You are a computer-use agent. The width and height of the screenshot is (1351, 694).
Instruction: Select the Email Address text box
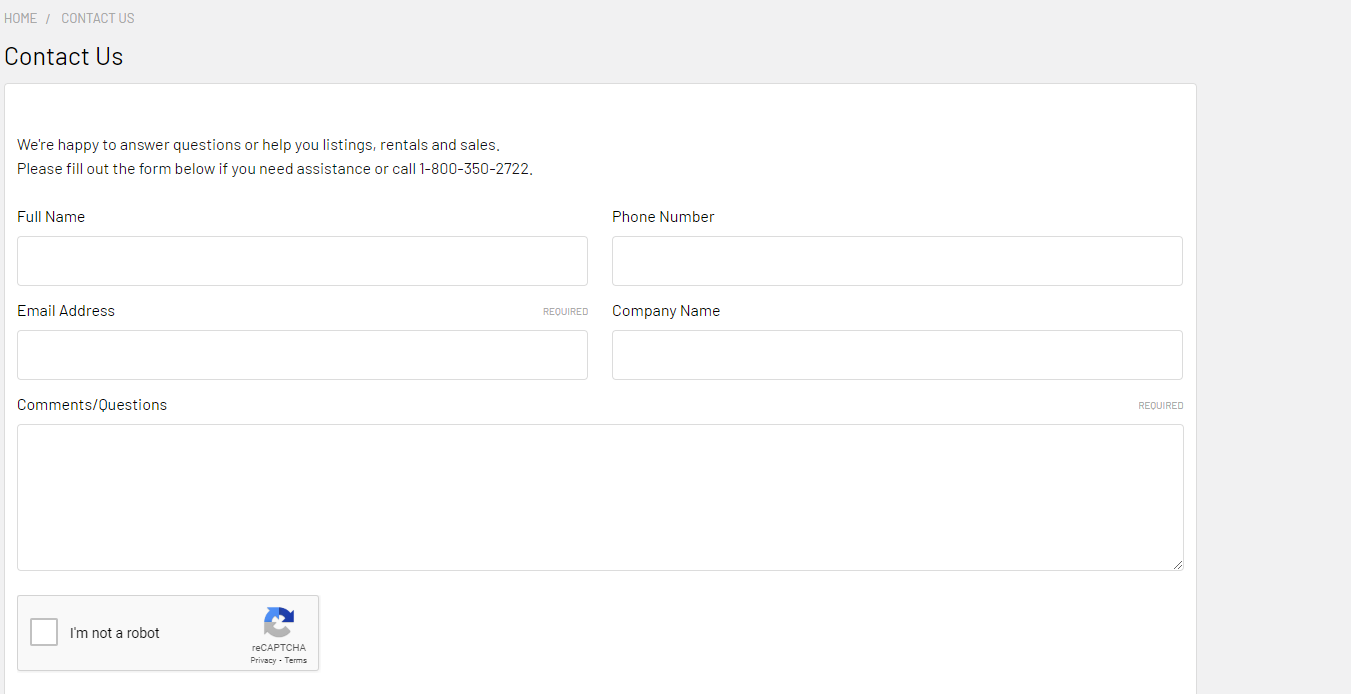point(302,355)
